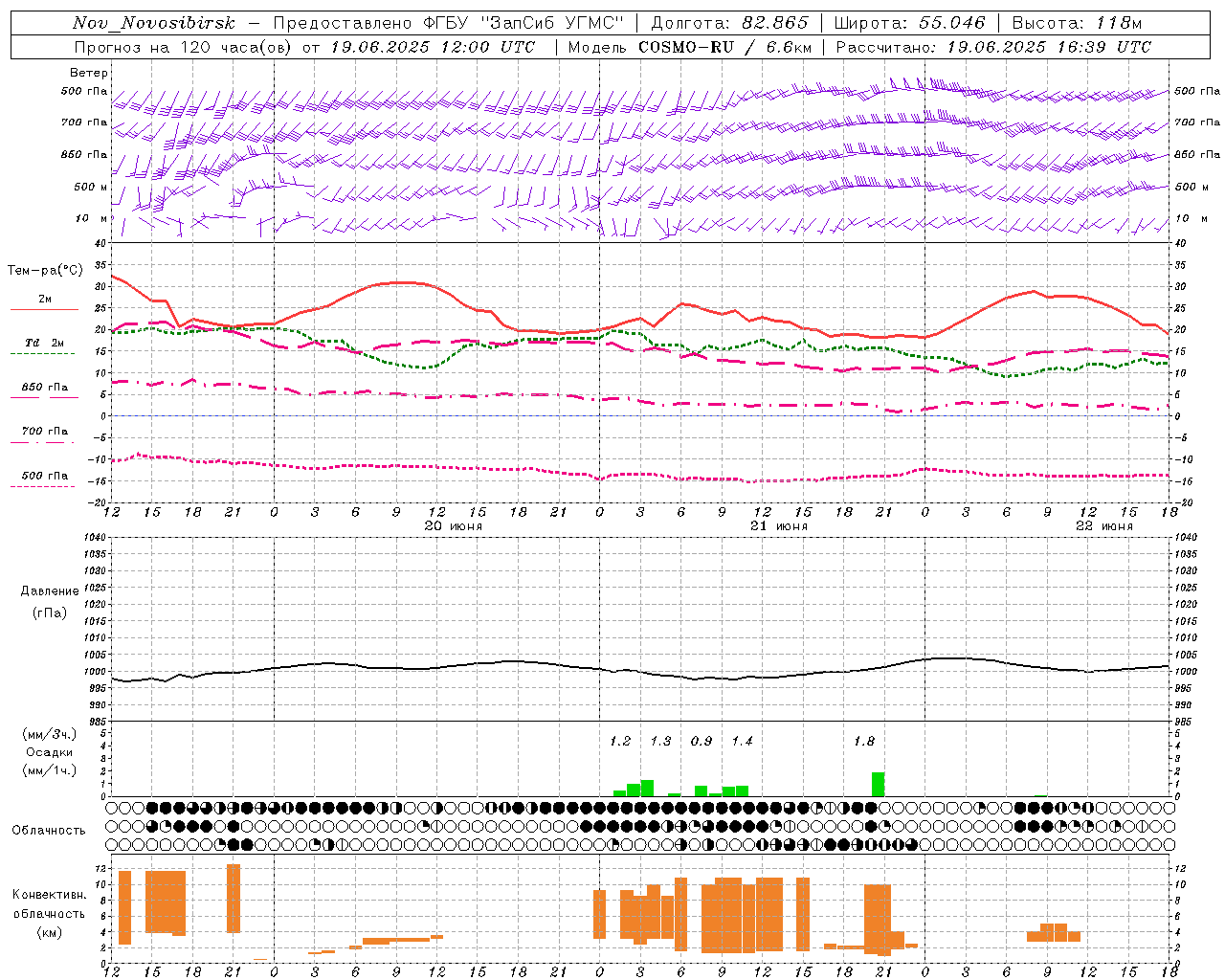Click 'Рассчитано: 19.06.2025 16:39 UTC' text
The image size is (1225, 980).
coord(993,47)
